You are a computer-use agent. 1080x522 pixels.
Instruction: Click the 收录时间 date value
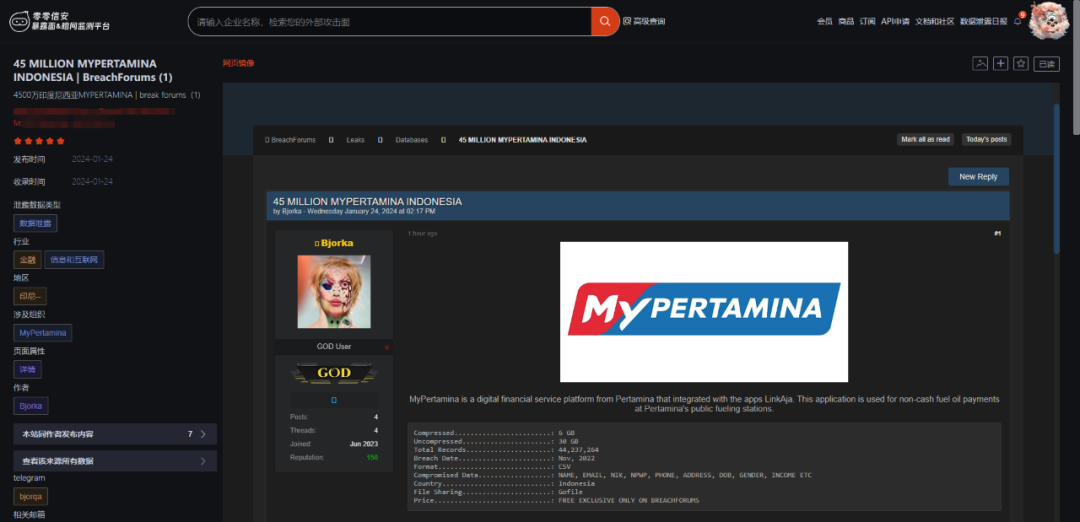pyautogui.click(x=92, y=182)
